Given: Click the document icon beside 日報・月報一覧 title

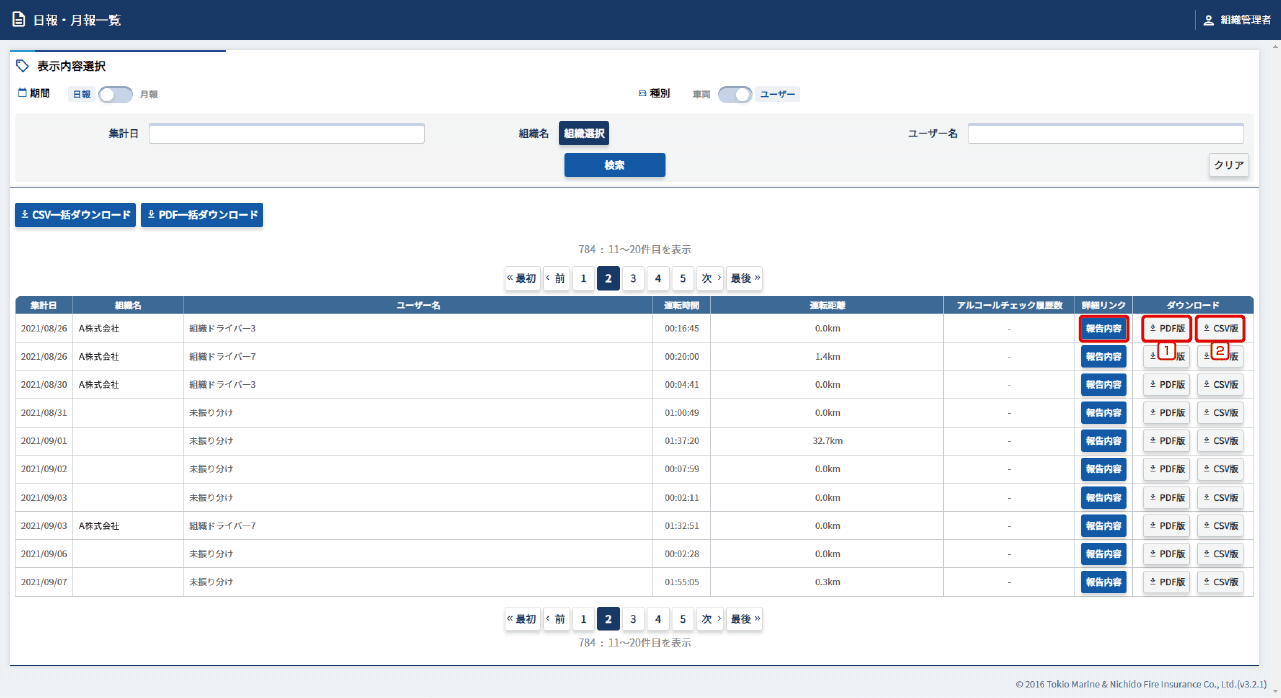Looking at the screenshot, I should coord(18,20).
